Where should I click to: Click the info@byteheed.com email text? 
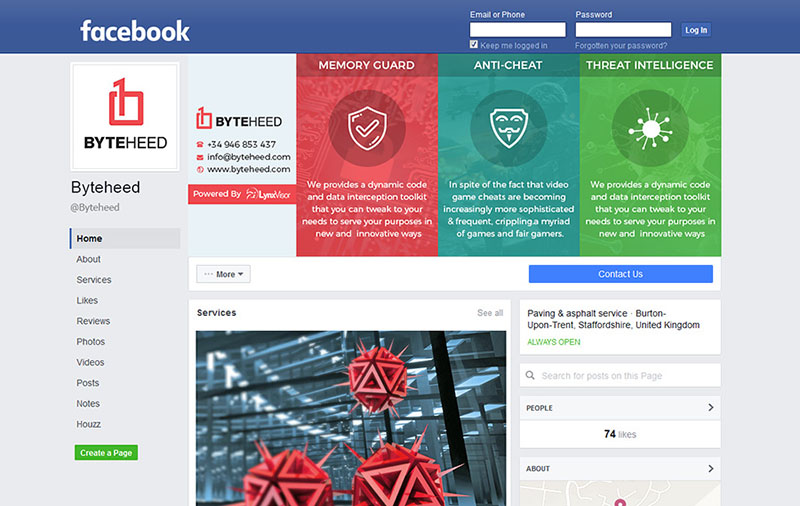click(x=249, y=157)
